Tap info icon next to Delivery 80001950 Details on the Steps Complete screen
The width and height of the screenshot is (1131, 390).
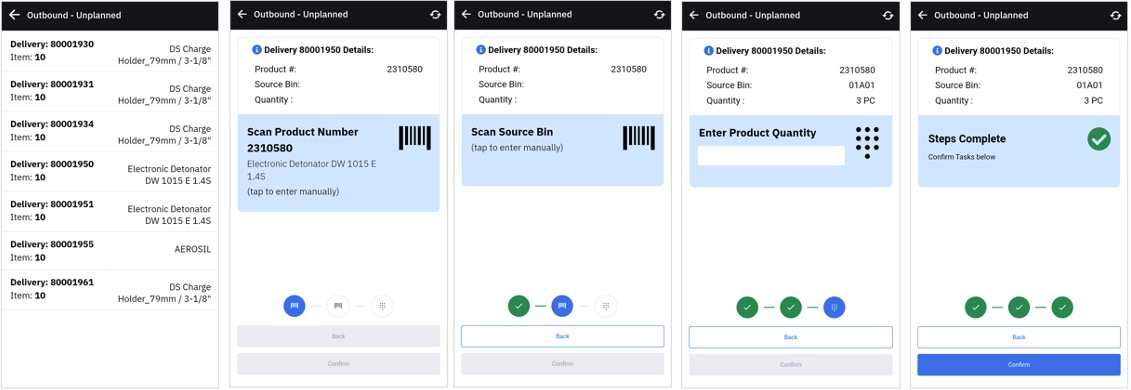coord(937,50)
